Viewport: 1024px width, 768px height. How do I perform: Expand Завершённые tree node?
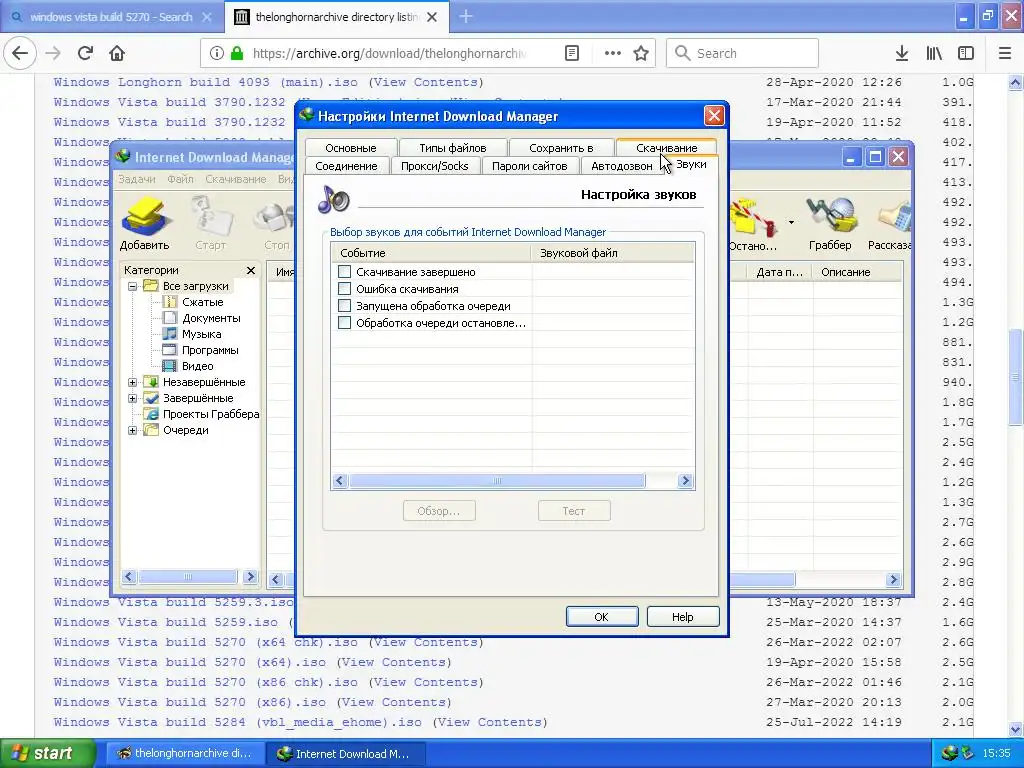pyautogui.click(x=133, y=398)
